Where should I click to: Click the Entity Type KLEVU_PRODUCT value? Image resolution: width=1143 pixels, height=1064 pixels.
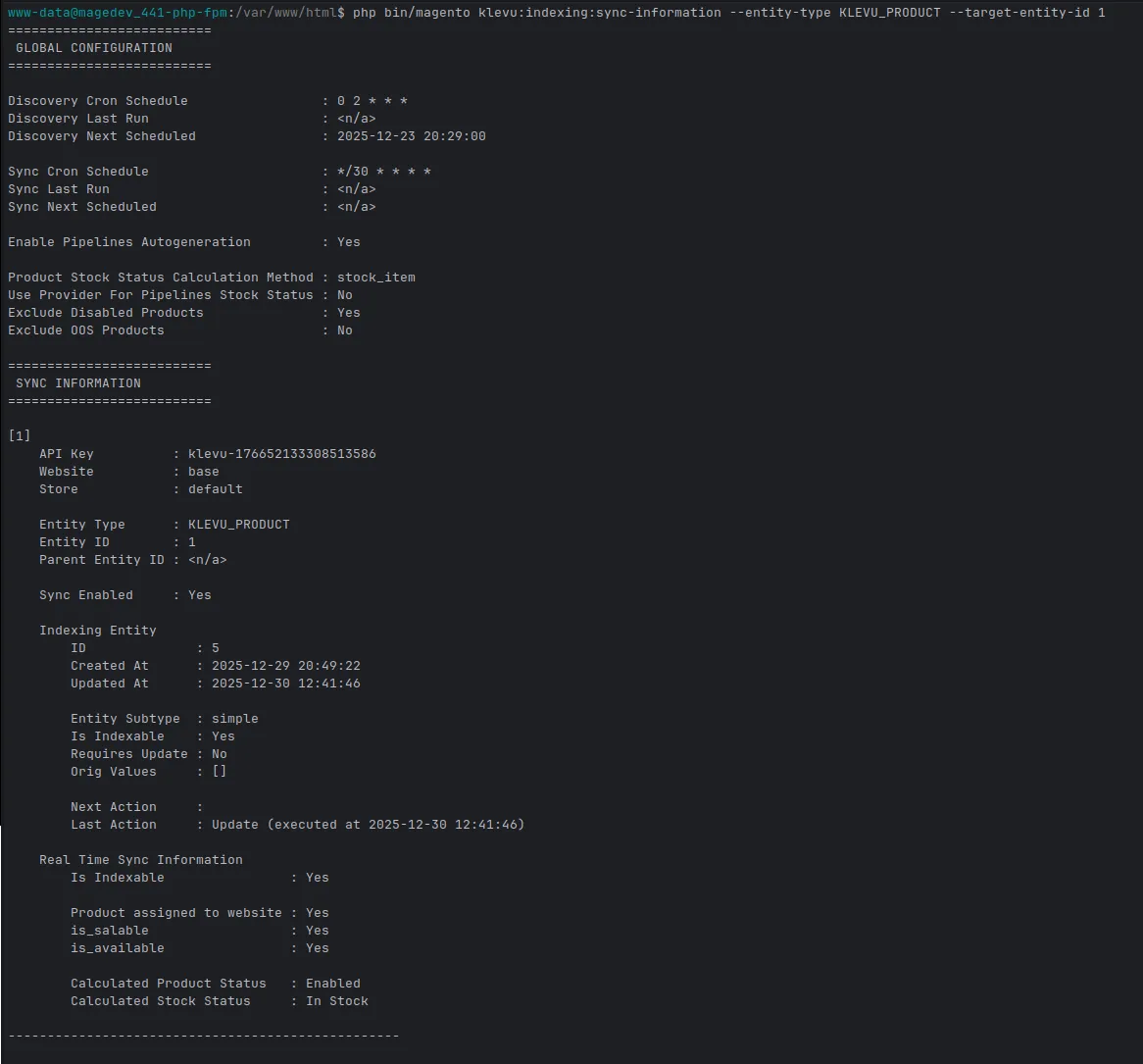(239, 525)
